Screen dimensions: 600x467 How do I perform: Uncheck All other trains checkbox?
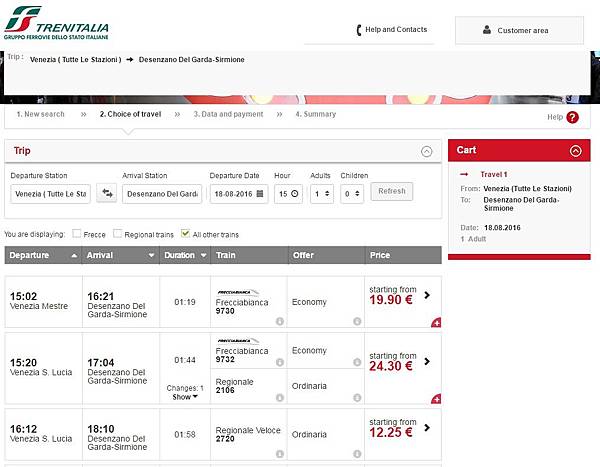[186, 234]
